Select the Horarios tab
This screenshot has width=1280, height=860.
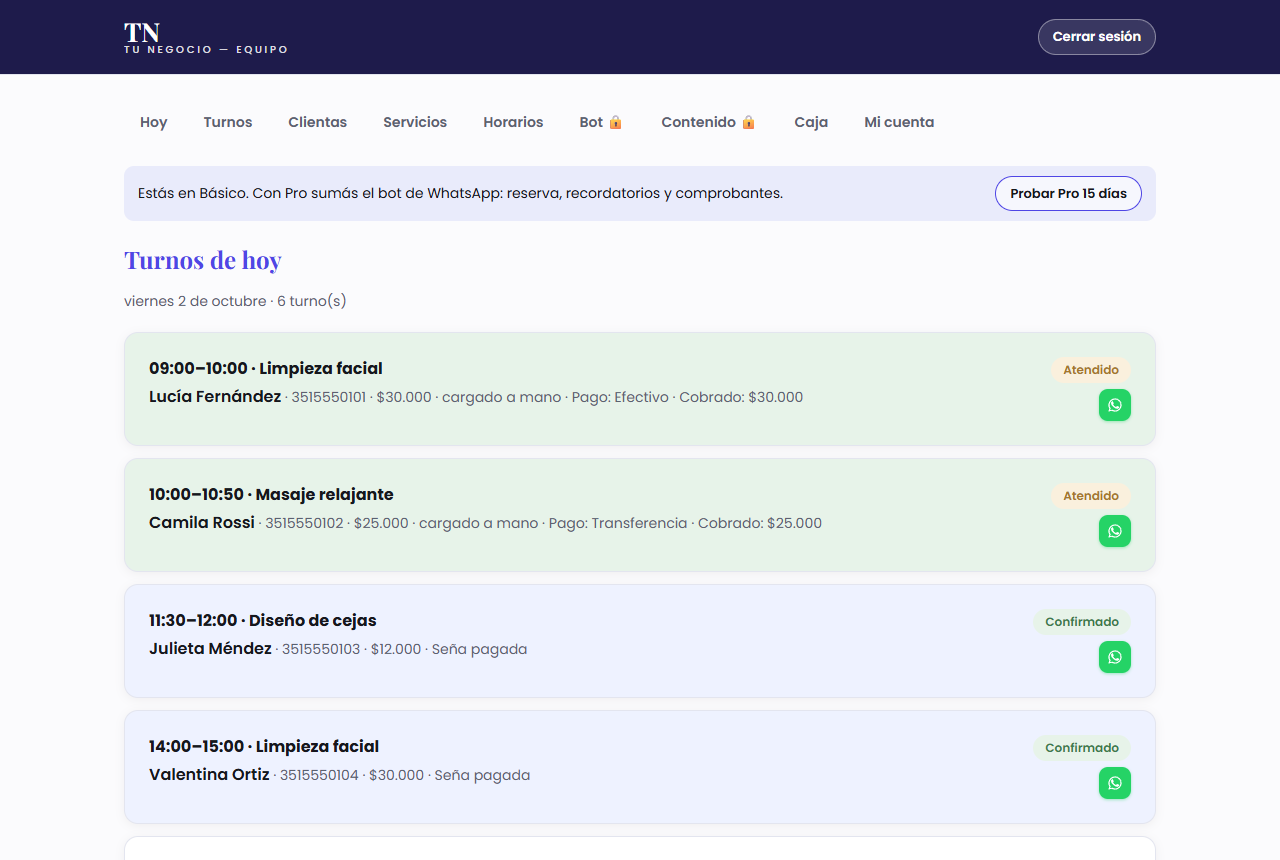coord(513,122)
